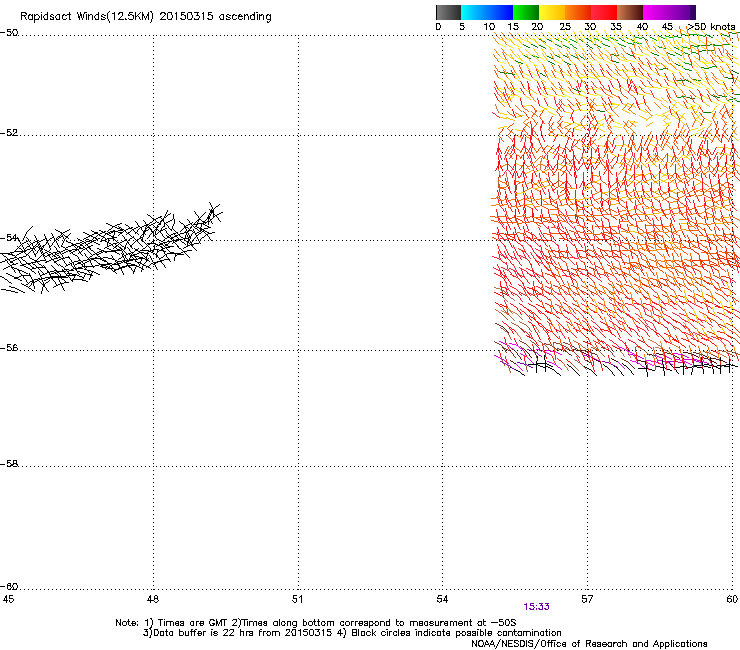Click the 'Rapidsact Winds(12.5KM) 20150315 ascending' title

click(146, 17)
